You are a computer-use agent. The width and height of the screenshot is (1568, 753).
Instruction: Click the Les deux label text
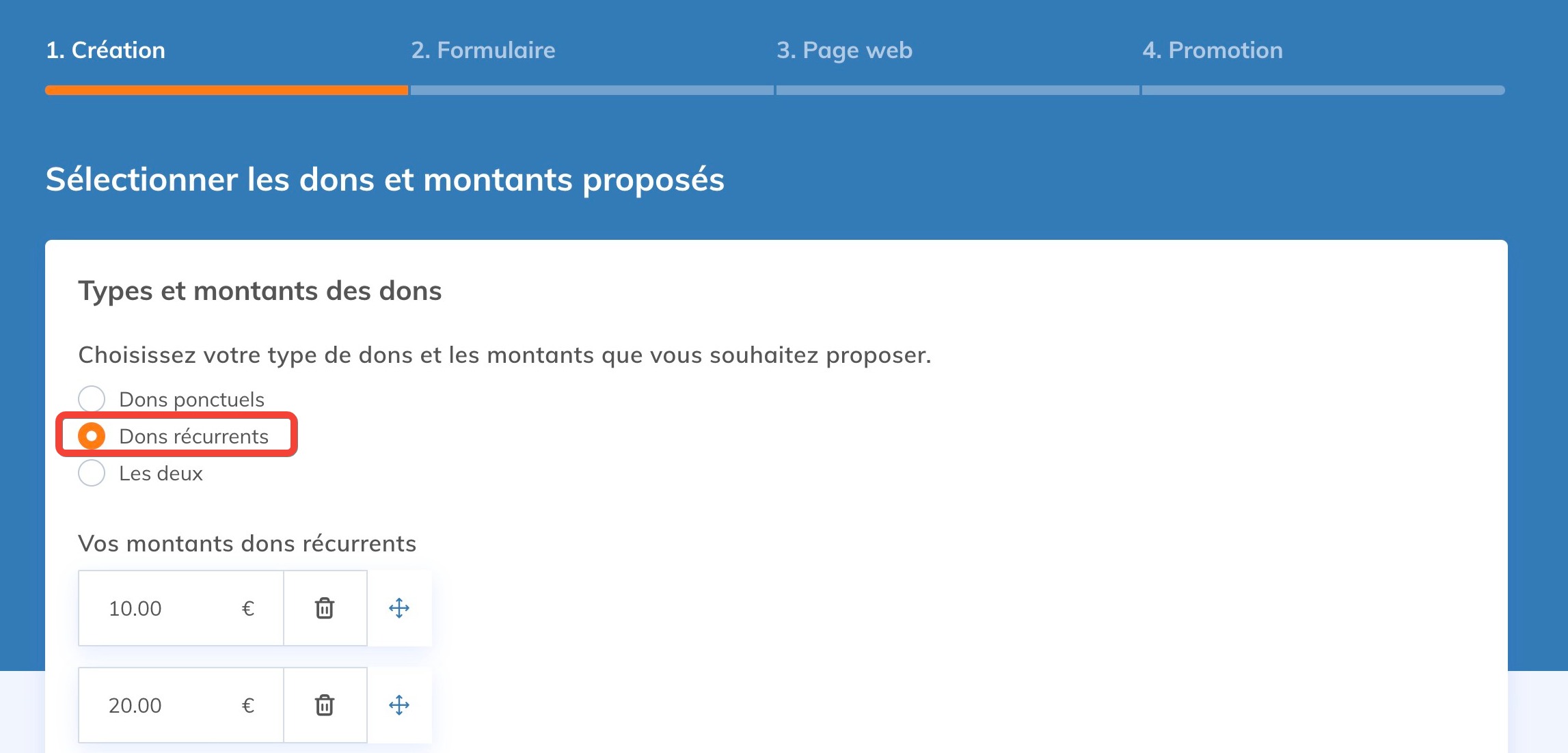pyautogui.click(x=161, y=473)
